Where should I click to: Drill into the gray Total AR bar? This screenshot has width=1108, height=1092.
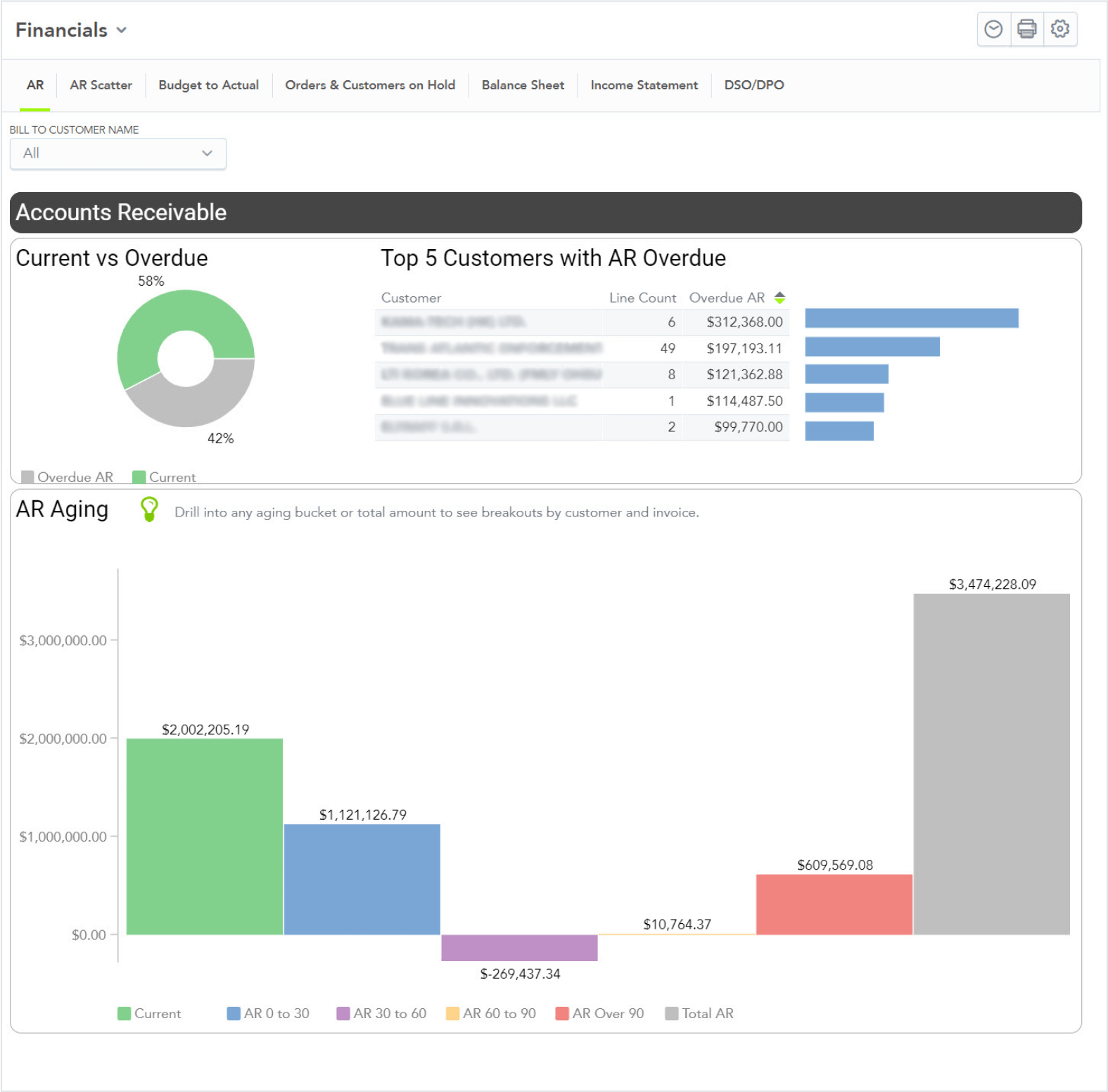click(991, 763)
